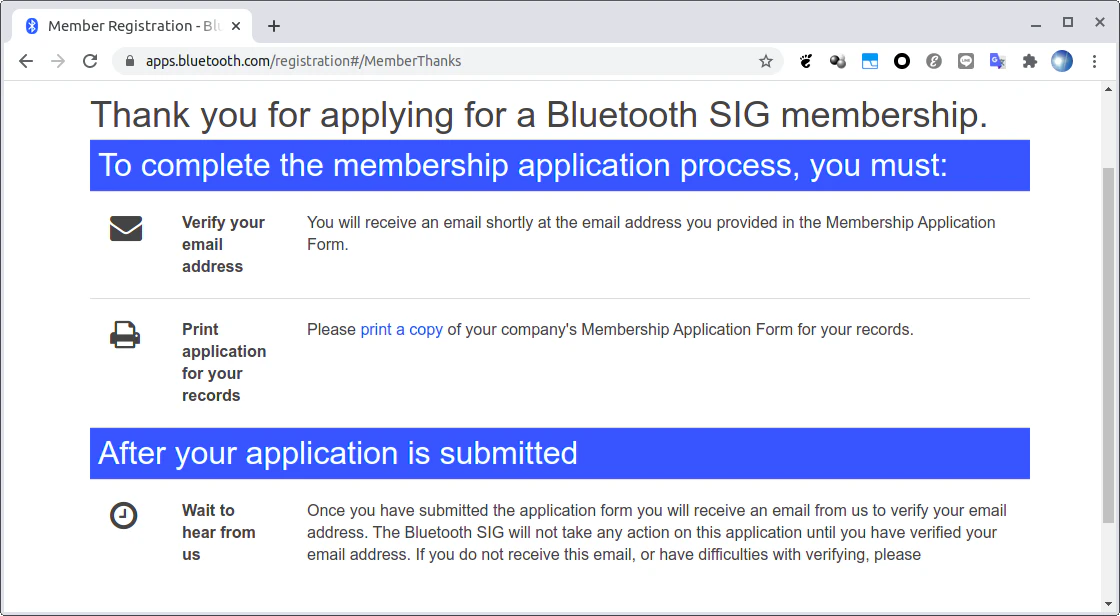Image resolution: width=1120 pixels, height=616 pixels.
Task: Minimize the Chrome window
Action: click(1036, 24)
